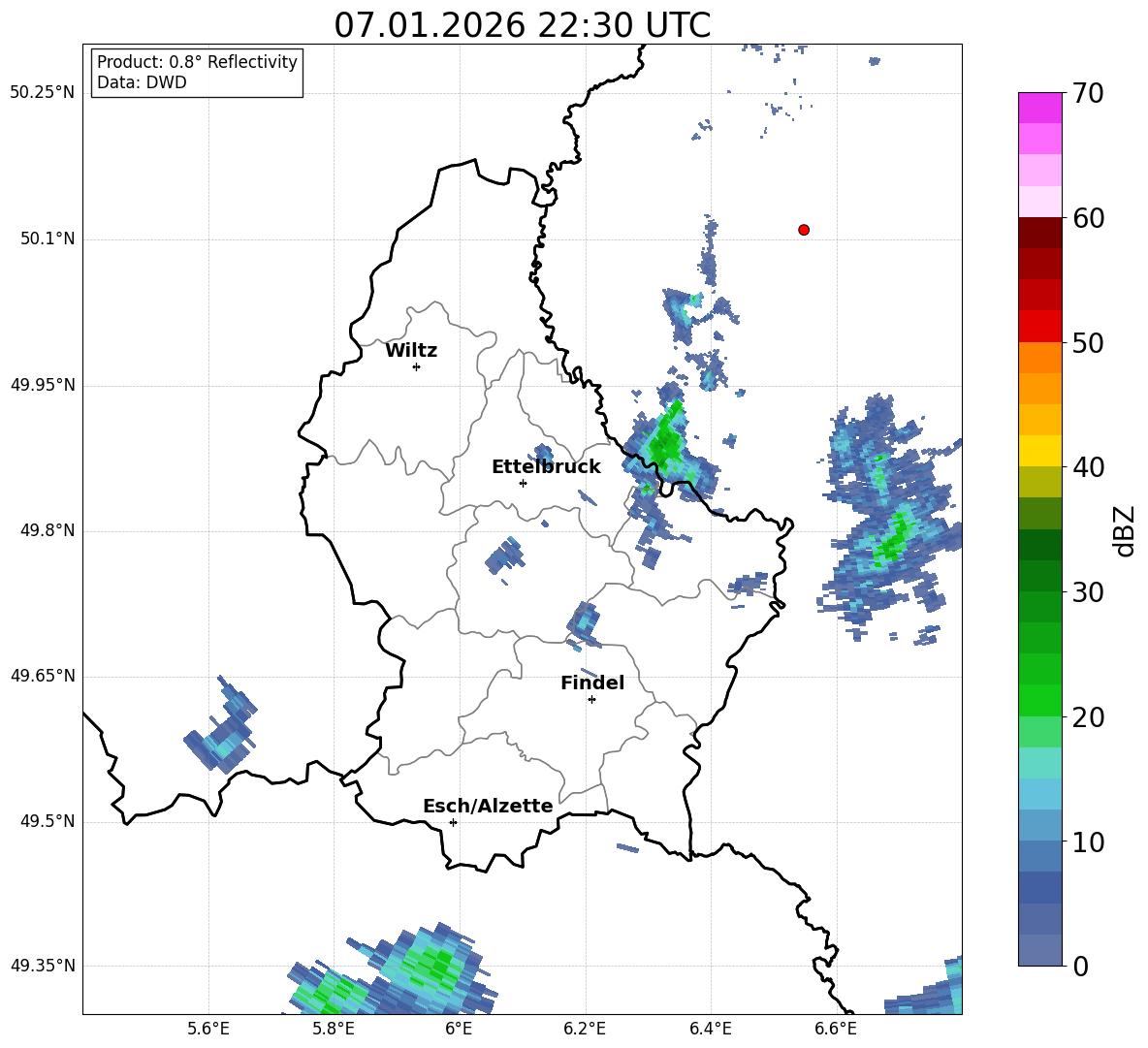Select the Findel city label
1148x1048 pixels.
pyautogui.click(x=592, y=683)
